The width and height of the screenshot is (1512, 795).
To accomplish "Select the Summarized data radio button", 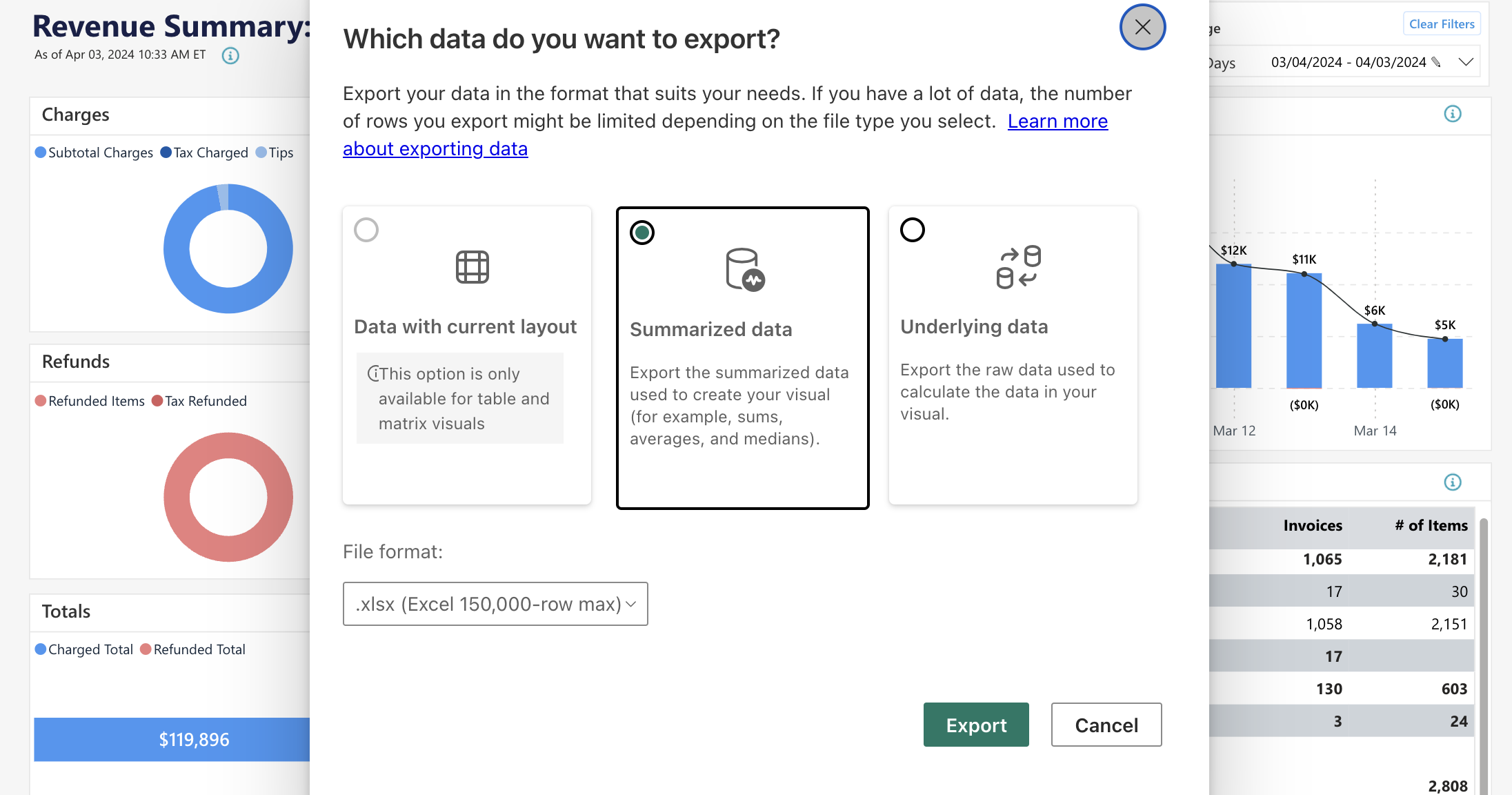I will (x=642, y=233).
